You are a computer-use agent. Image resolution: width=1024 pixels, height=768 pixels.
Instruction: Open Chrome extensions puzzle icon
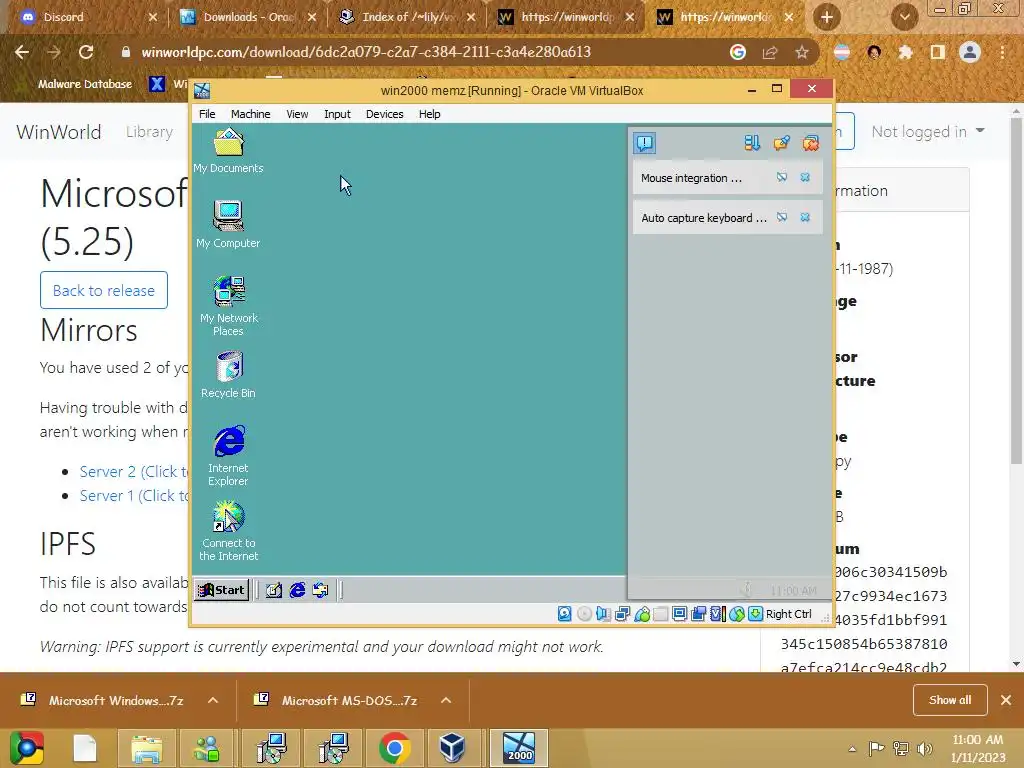[x=905, y=52]
